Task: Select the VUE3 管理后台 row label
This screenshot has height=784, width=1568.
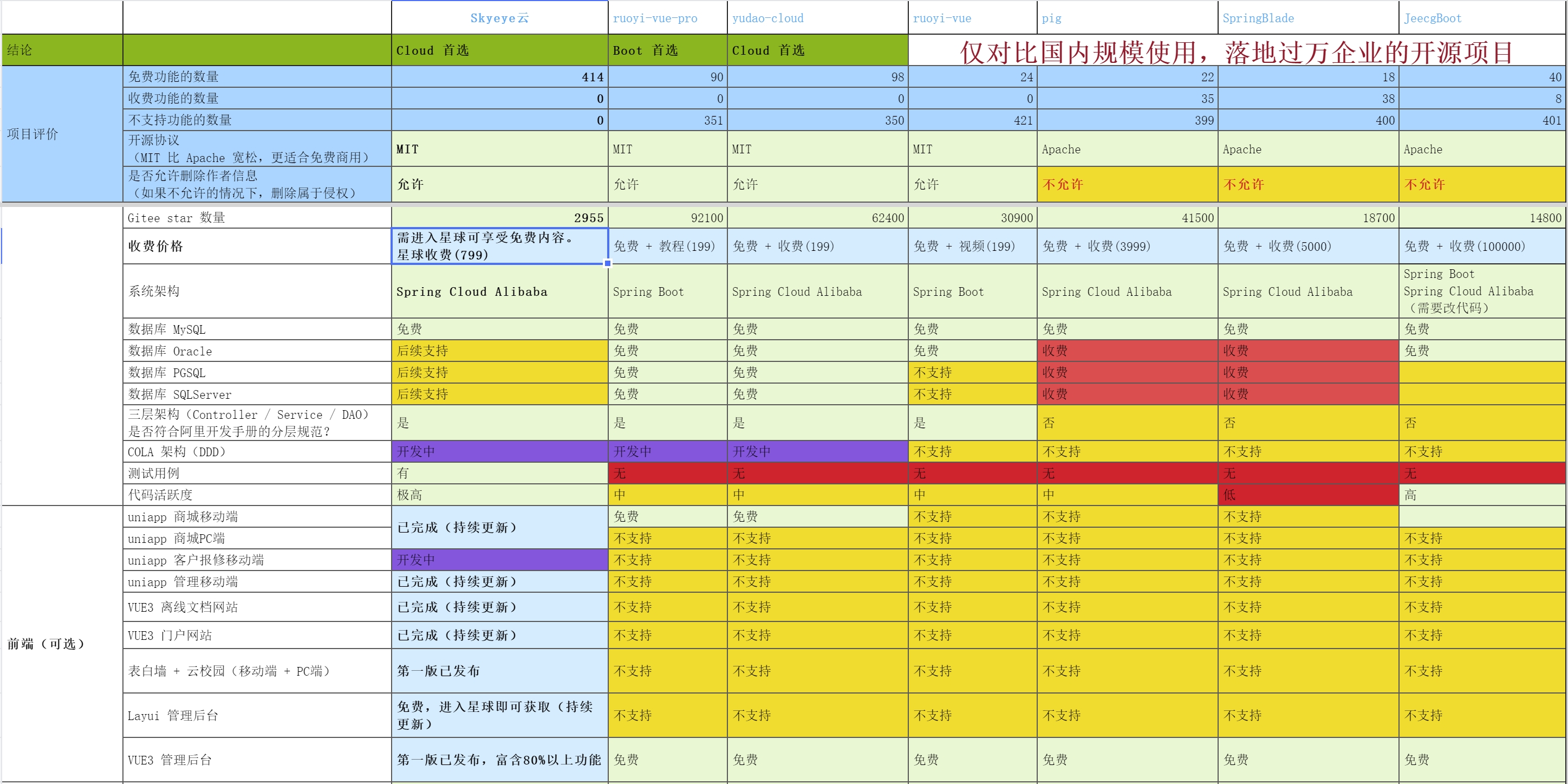Action: pos(257,760)
